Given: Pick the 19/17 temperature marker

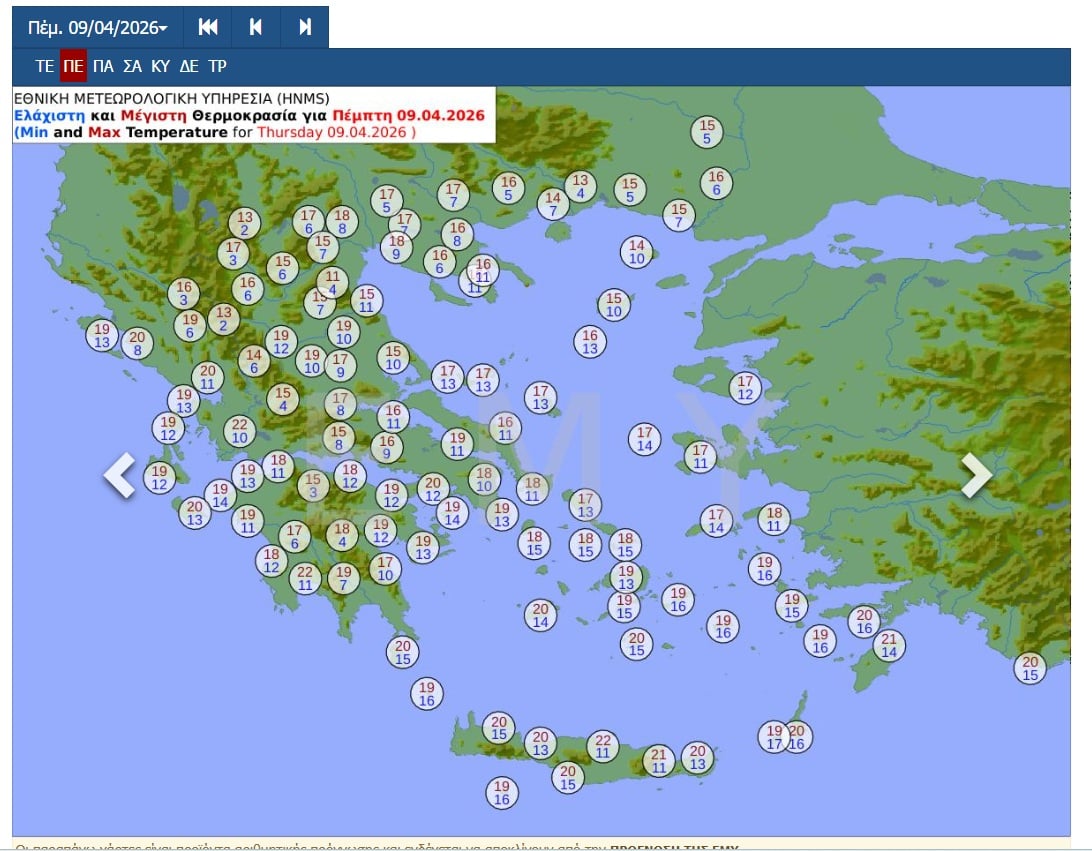Looking at the screenshot, I should click(773, 737).
